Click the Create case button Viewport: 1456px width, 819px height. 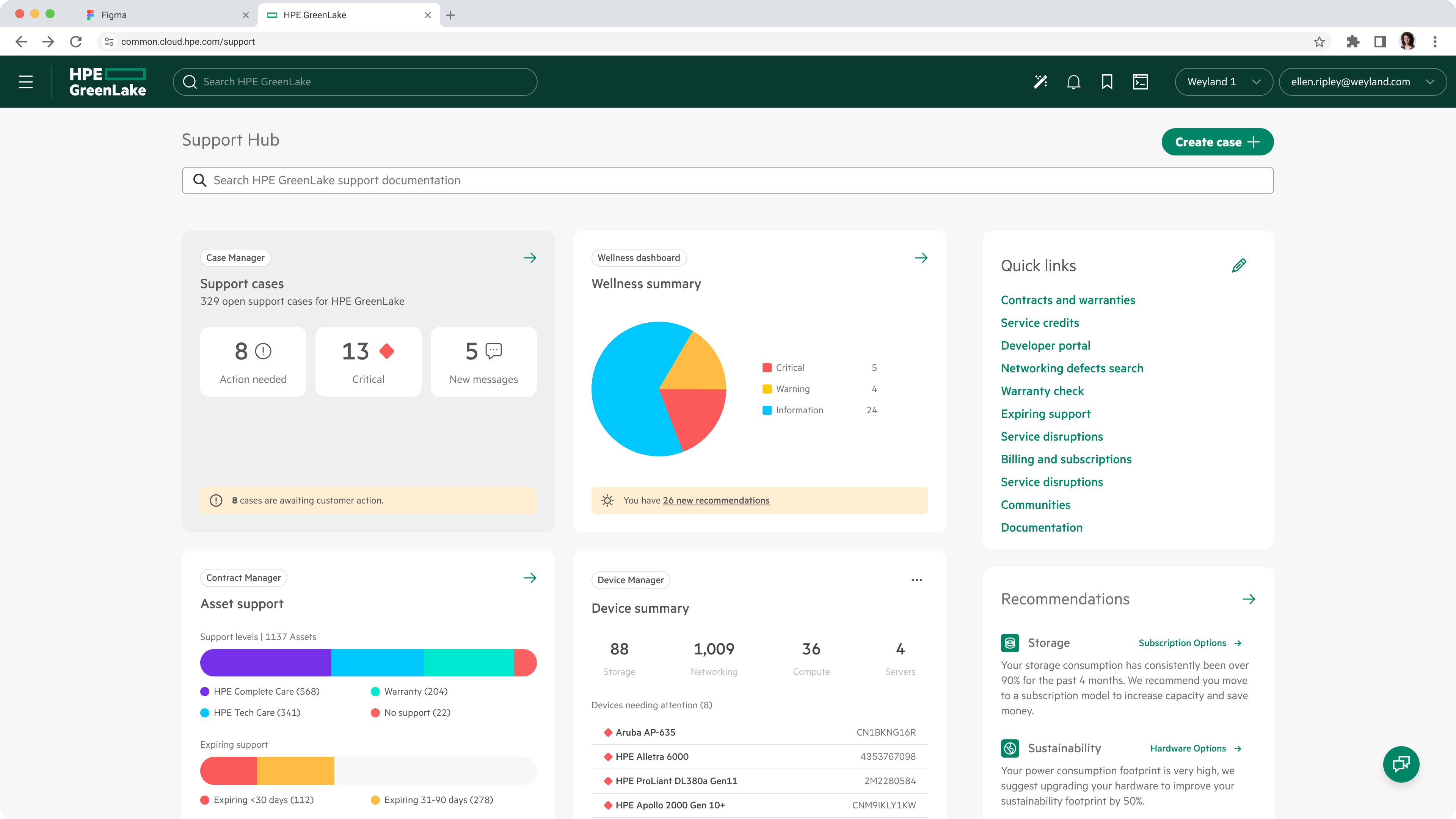(1217, 142)
